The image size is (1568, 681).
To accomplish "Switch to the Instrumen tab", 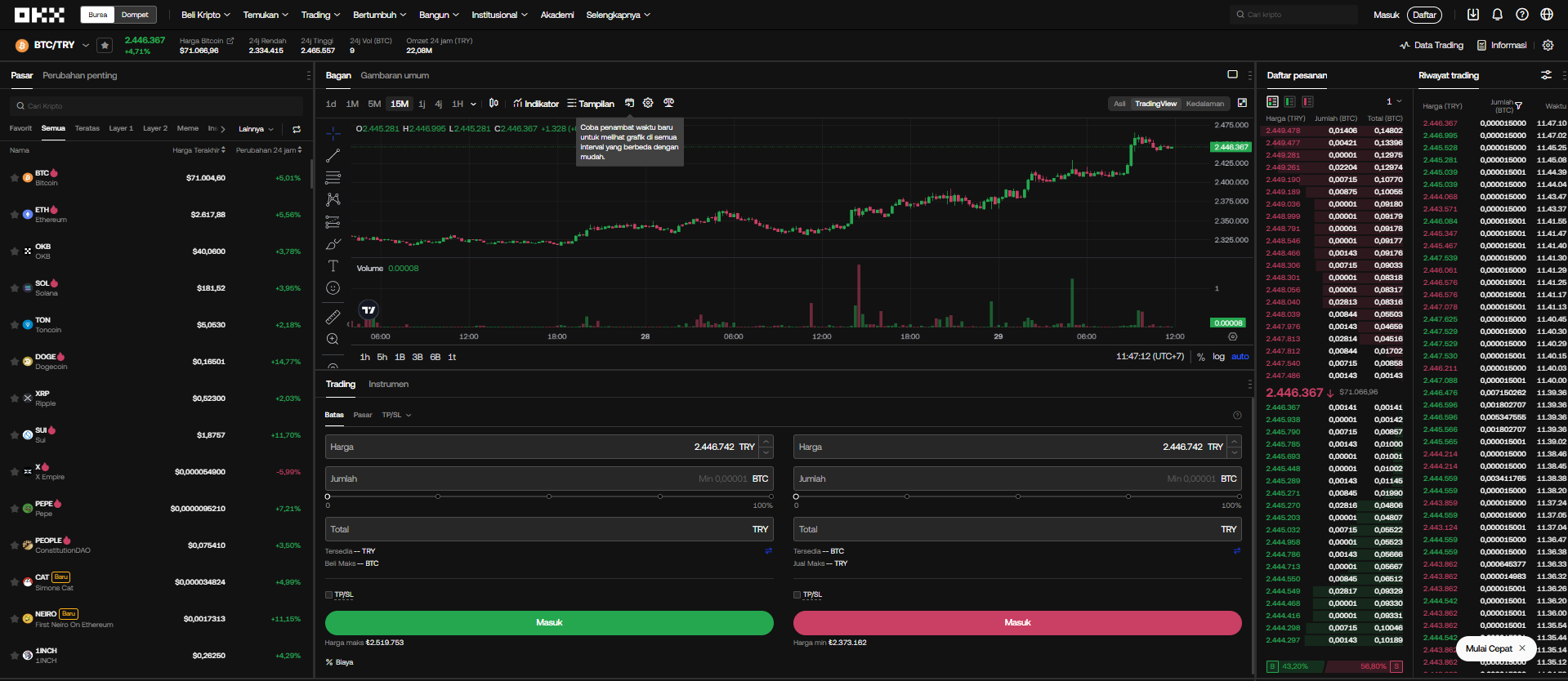I will tap(388, 384).
